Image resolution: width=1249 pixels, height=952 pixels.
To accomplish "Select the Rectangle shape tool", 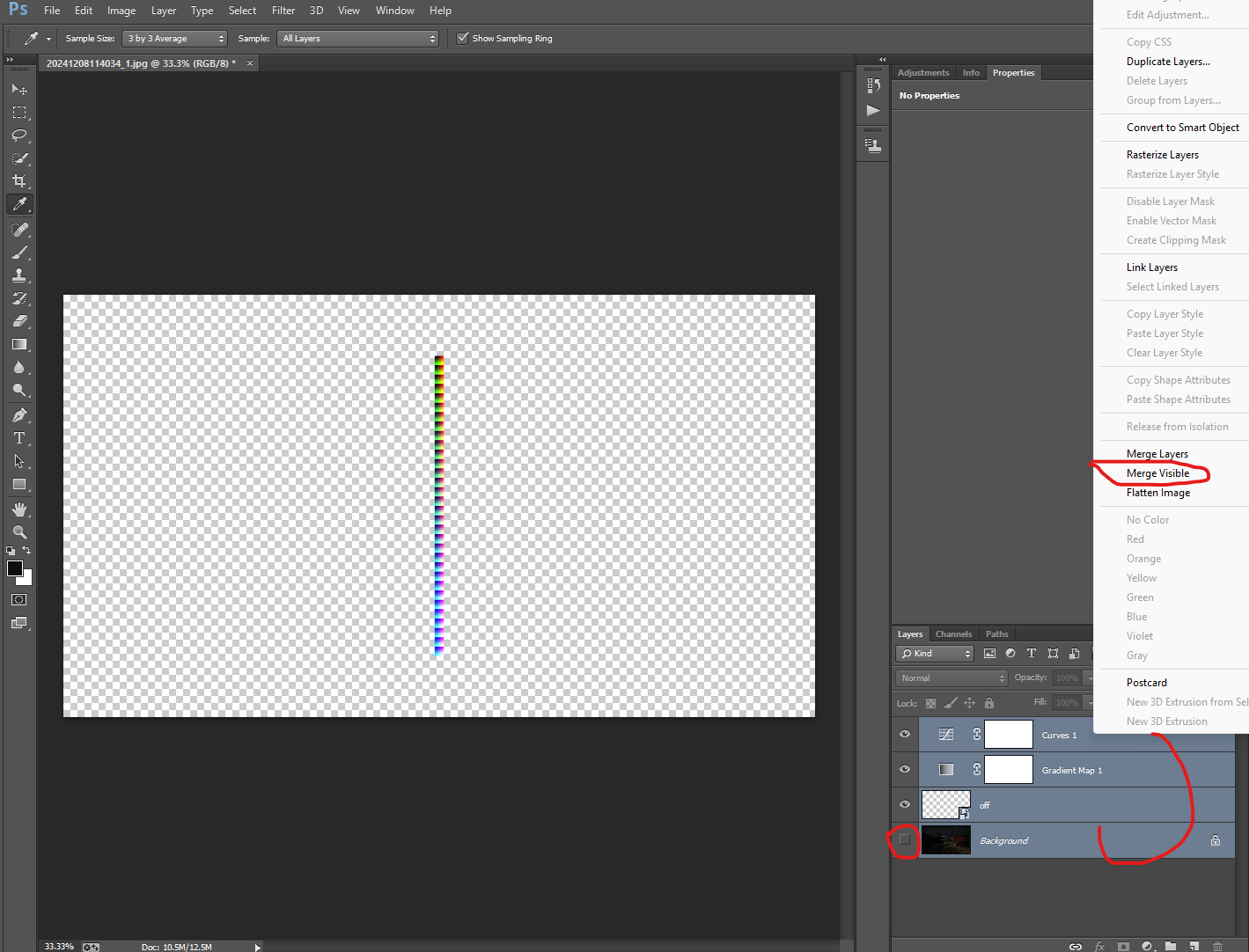I will point(19,484).
